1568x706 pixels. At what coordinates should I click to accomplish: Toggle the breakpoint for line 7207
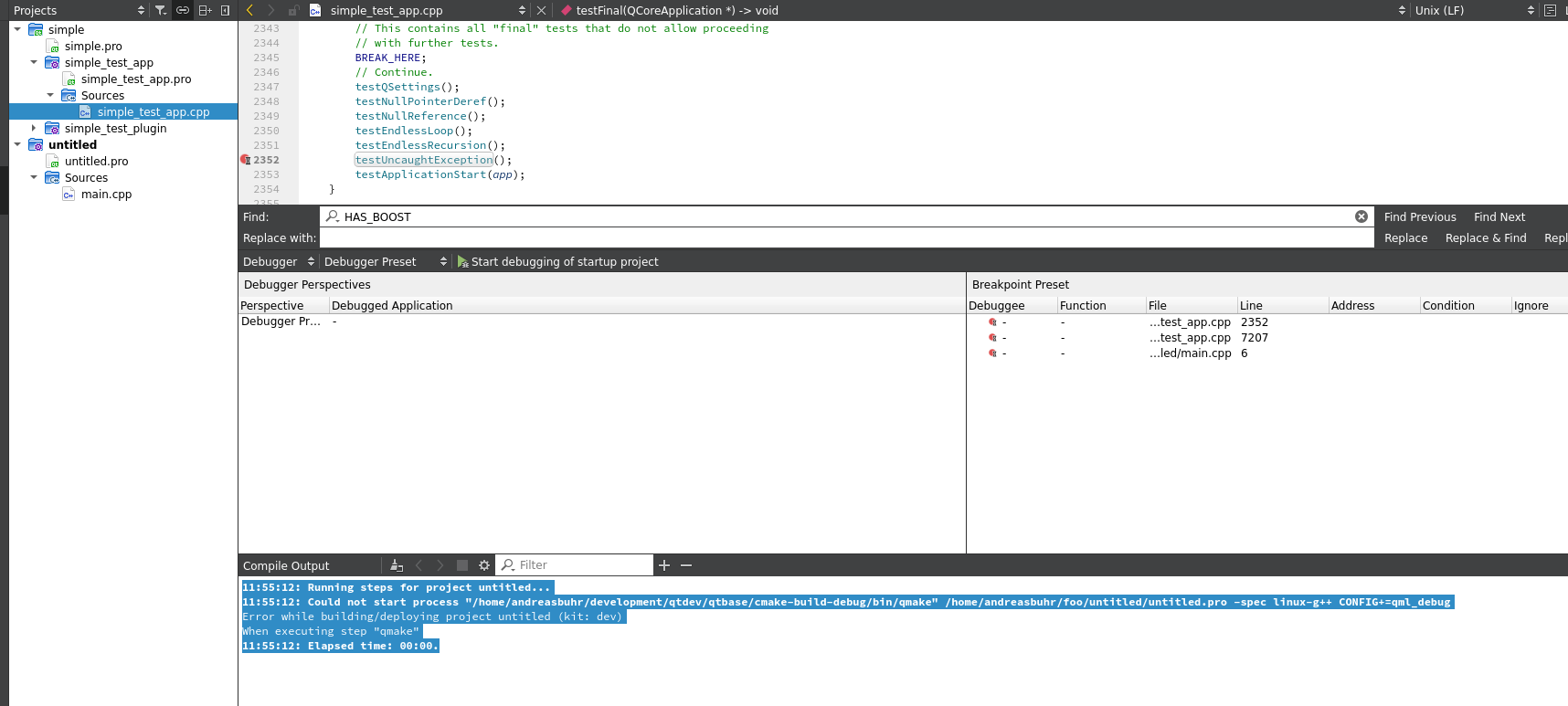pos(993,338)
